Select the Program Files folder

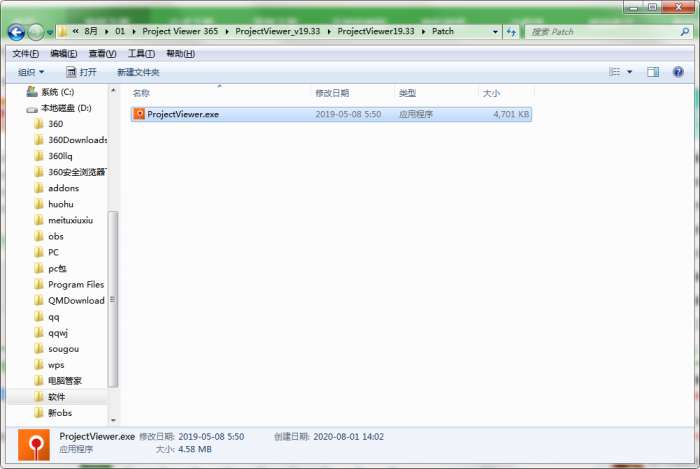click(x=69, y=285)
